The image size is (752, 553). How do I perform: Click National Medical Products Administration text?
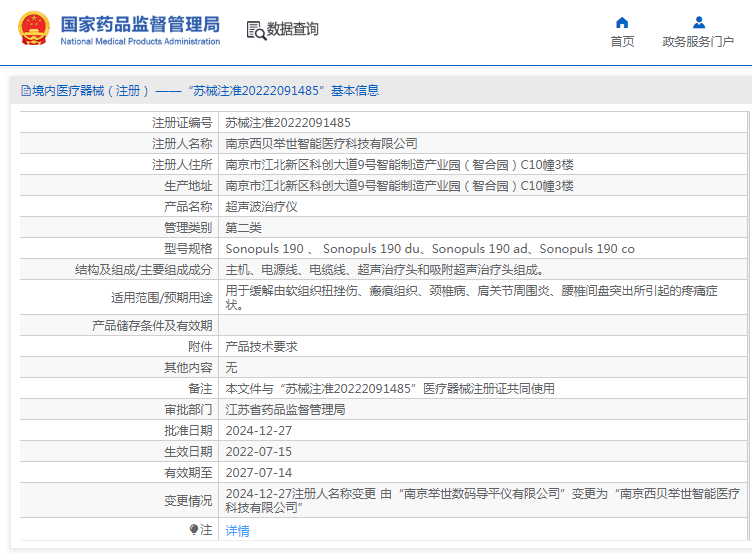140,42
